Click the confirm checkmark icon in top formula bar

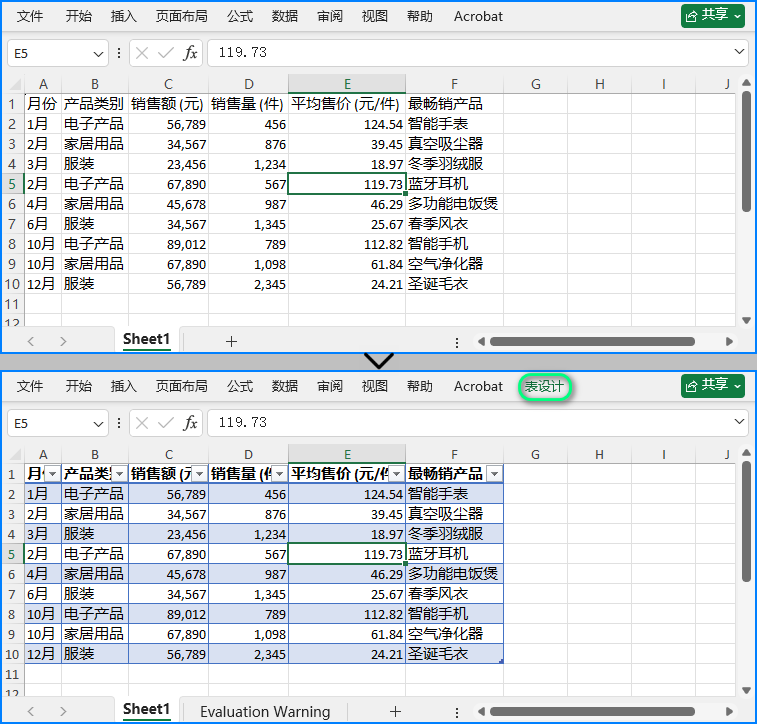point(166,53)
